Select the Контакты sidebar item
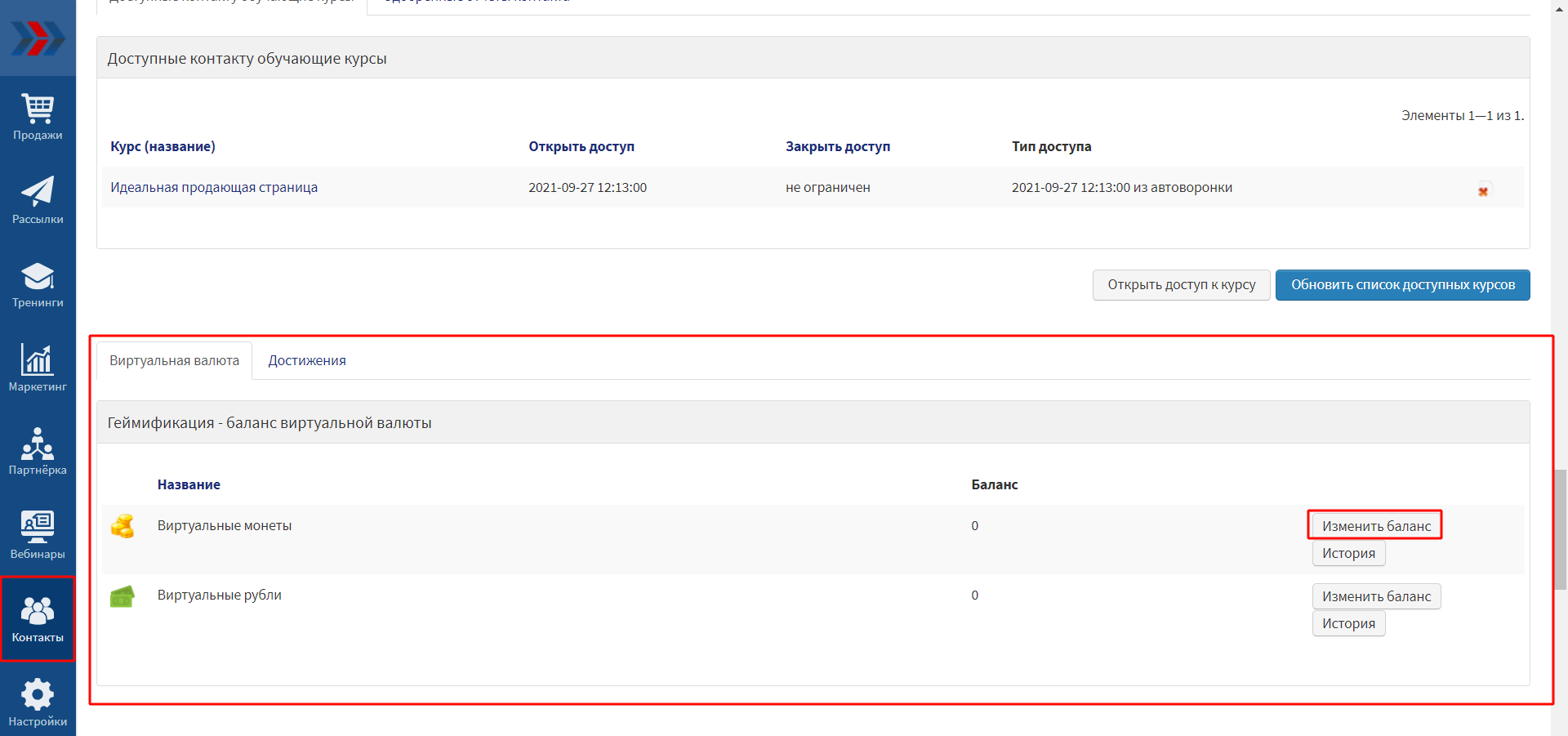Screen dimensions: 1568x736 [x=38, y=619]
